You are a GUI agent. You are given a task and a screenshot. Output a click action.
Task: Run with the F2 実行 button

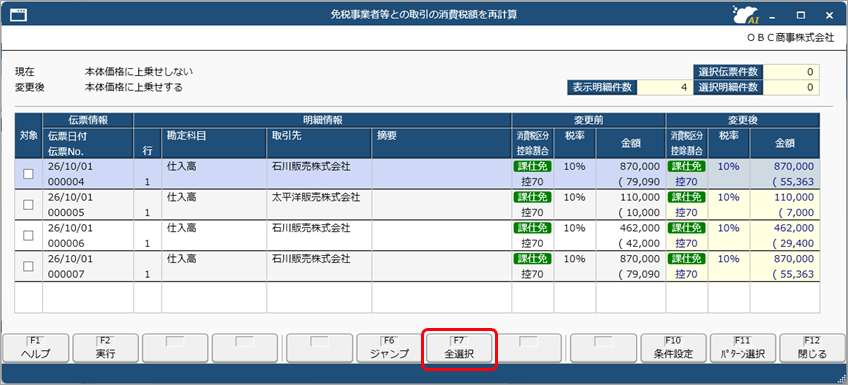point(105,348)
